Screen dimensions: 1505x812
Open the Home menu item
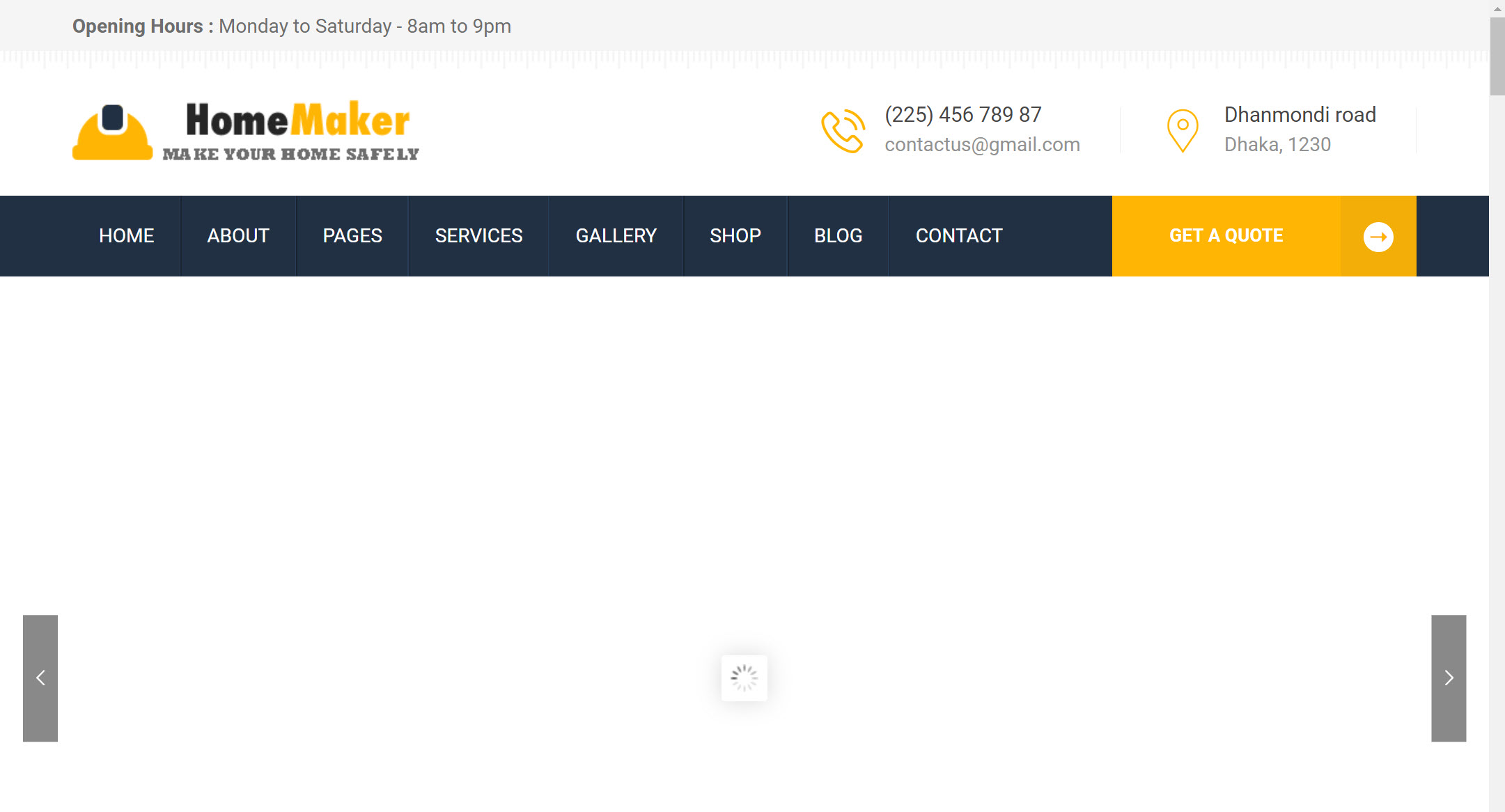coord(126,236)
